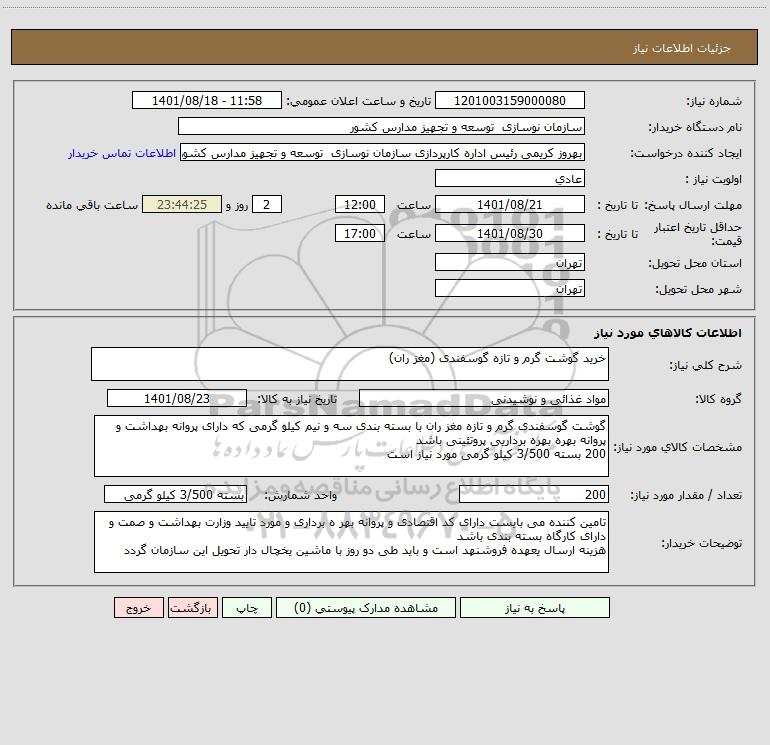Click the request creator field بهروز کریمی
Image resolution: width=770 pixels, height=745 pixels.
(383, 152)
